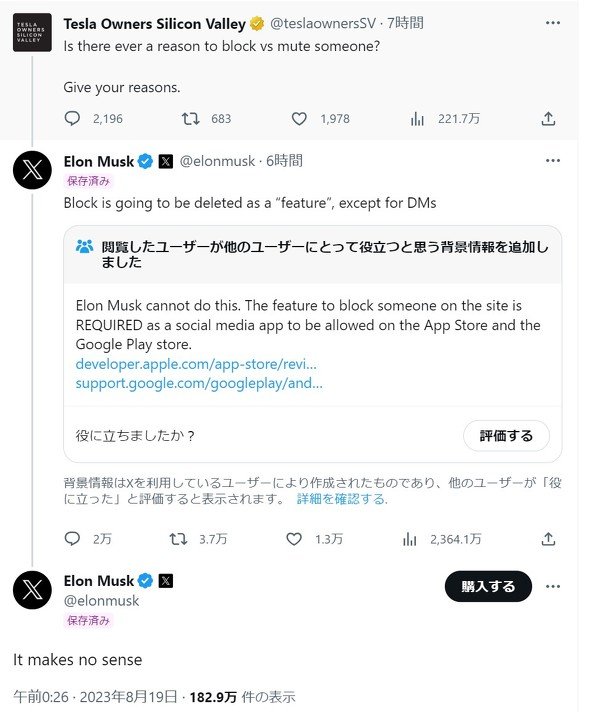Image resolution: width=590 pixels, height=712 pixels.
Task: Open more options for Tesla Owners tweet
Action: pyautogui.click(x=552, y=23)
